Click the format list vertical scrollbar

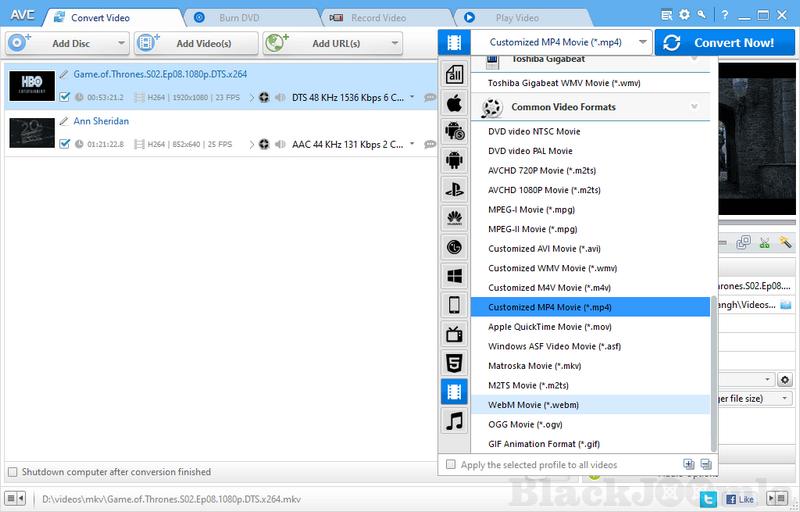tap(713, 370)
